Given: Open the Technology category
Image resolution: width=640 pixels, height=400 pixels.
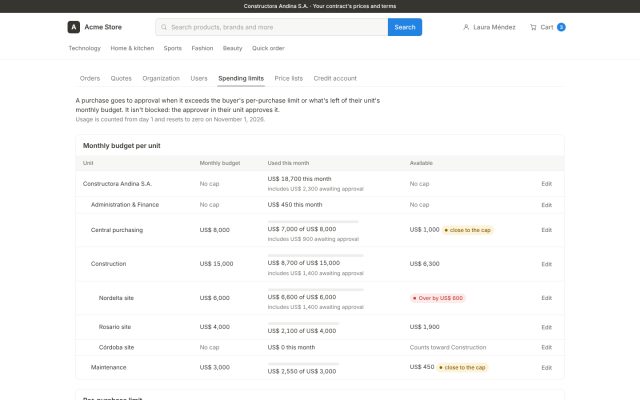Looking at the screenshot, I should pos(84,48).
